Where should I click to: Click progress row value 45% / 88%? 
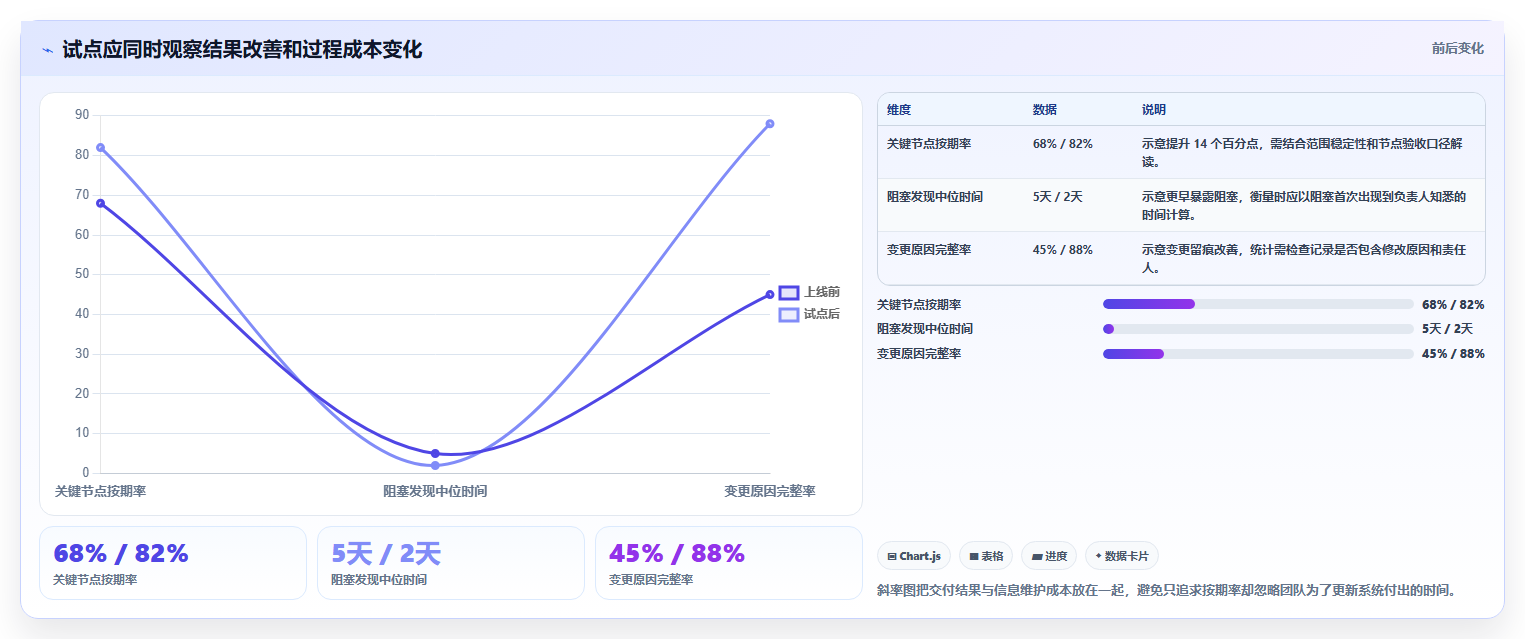1453,354
